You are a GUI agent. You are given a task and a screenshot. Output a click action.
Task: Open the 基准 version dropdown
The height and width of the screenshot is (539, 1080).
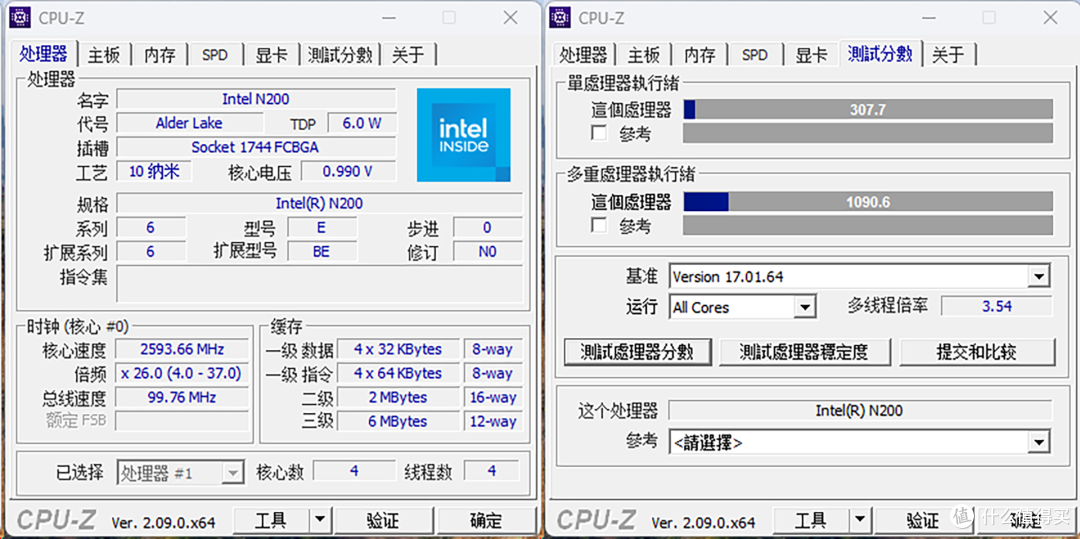pyautogui.click(x=1038, y=277)
